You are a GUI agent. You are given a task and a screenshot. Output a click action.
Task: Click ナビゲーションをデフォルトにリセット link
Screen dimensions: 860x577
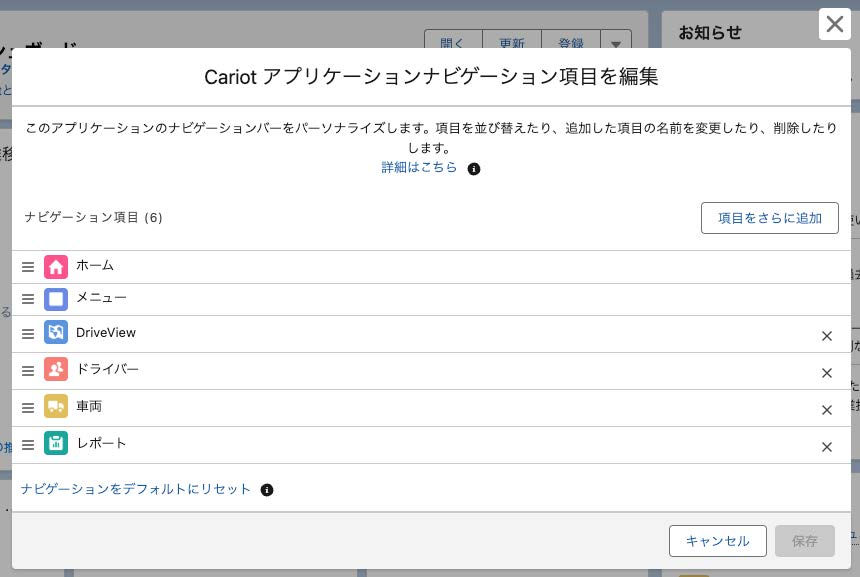(135, 489)
